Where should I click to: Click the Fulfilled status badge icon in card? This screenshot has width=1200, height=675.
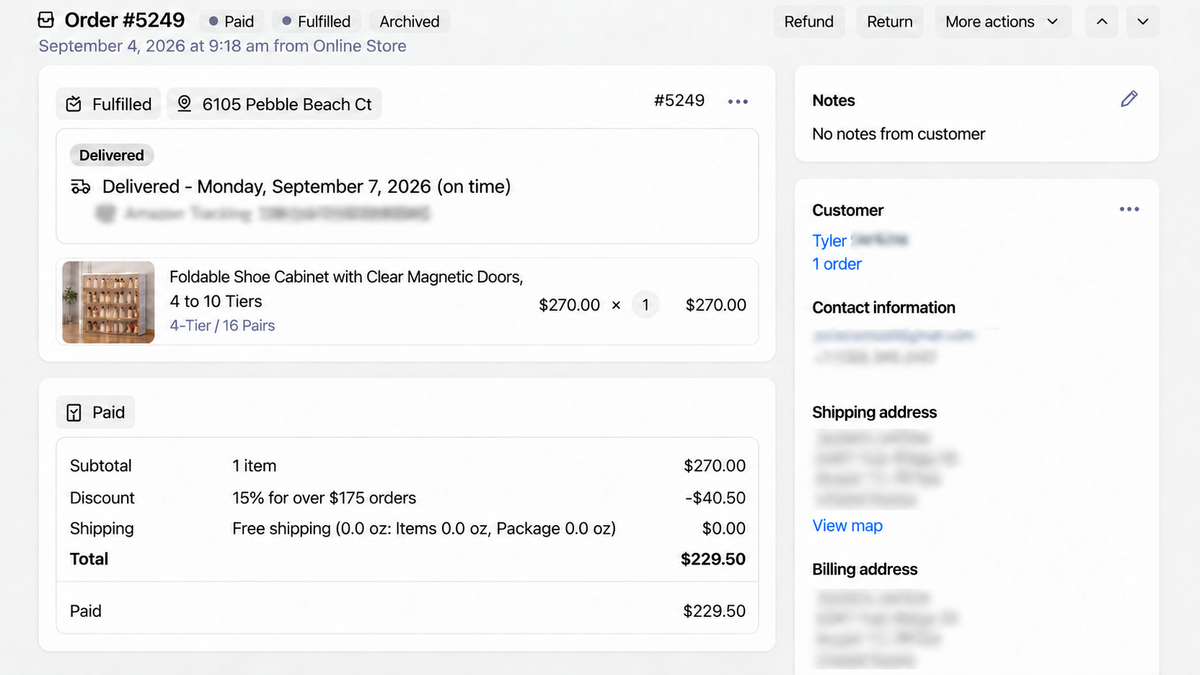[x=74, y=104]
